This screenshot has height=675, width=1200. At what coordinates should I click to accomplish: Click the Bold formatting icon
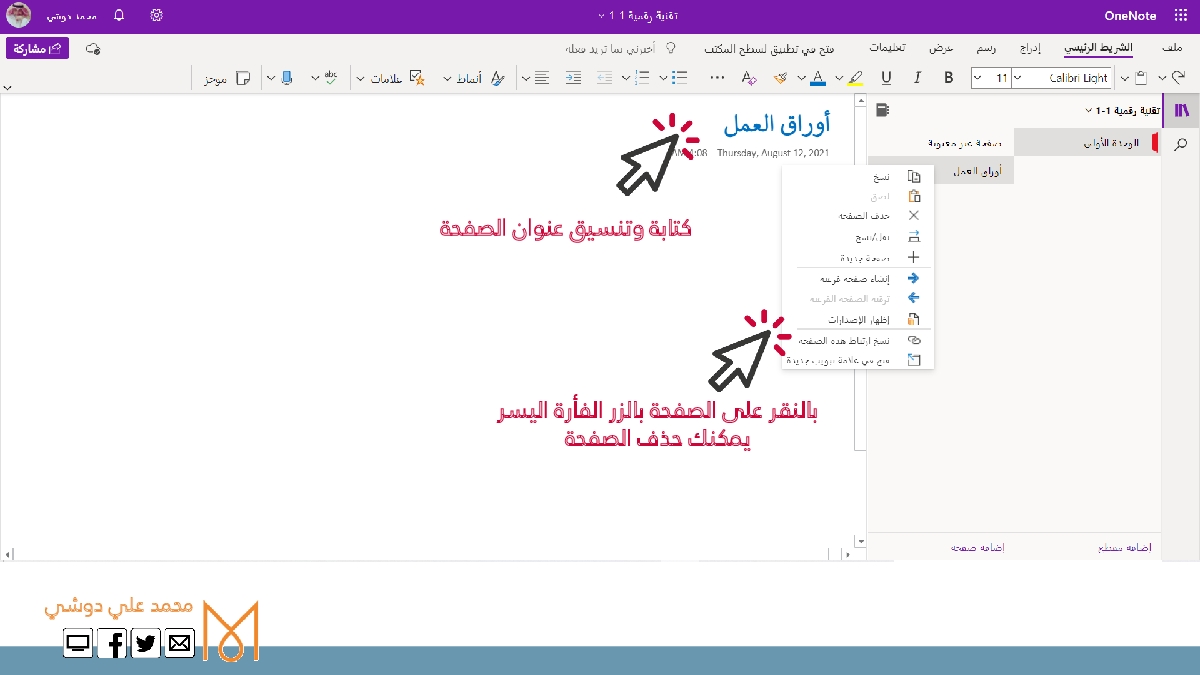(x=948, y=78)
